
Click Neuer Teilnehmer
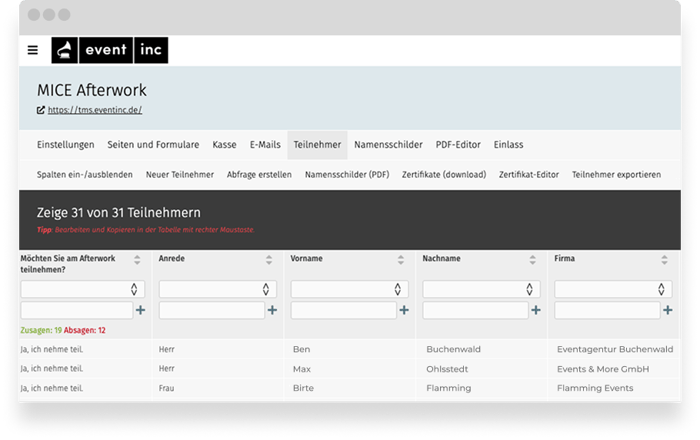[x=180, y=174]
